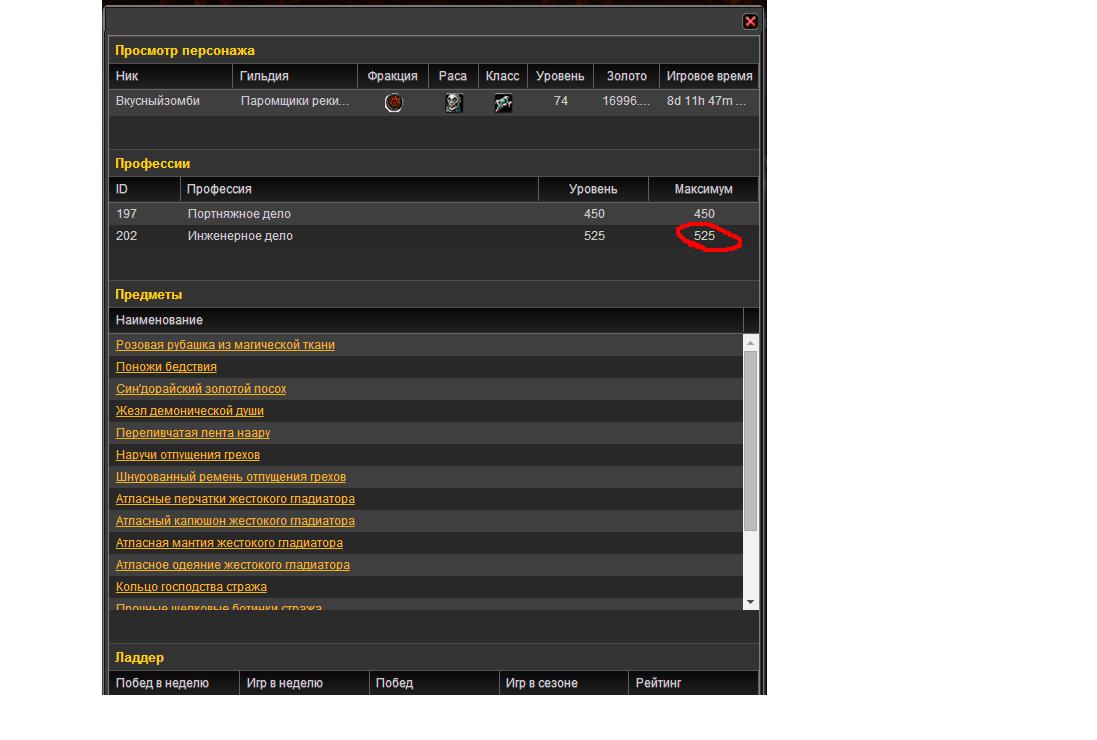The width and height of the screenshot is (1097, 740).
Task: Click the Игровое время column header
Action: [709, 76]
